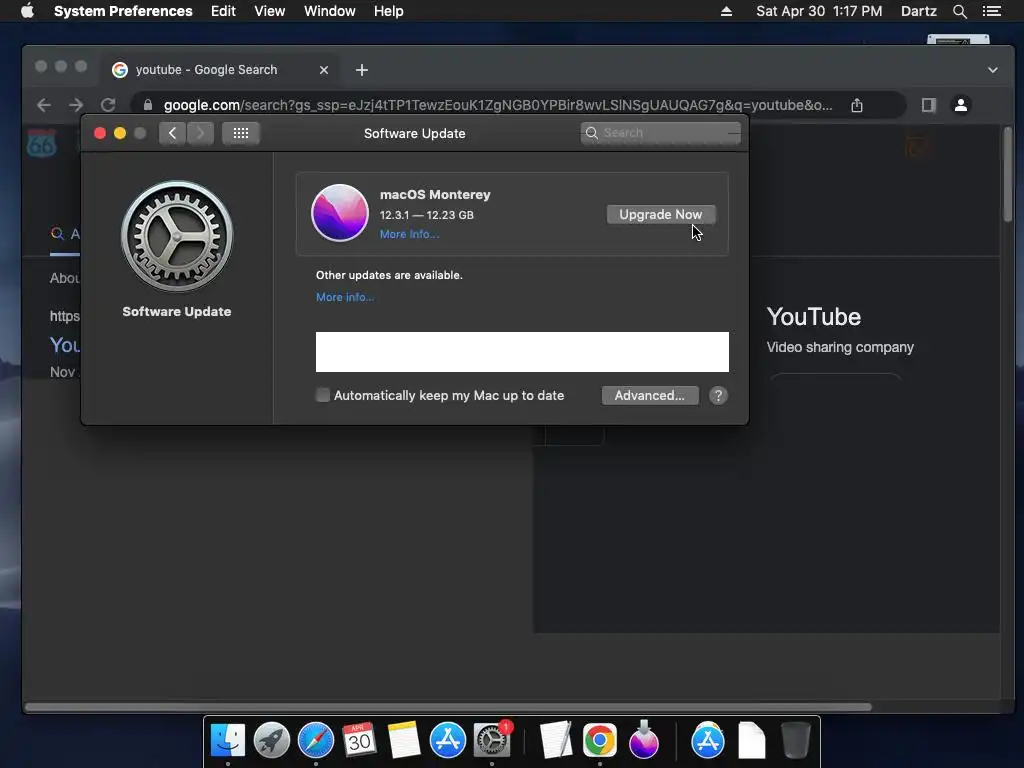Click the share icon in address bar

coord(857,105)
